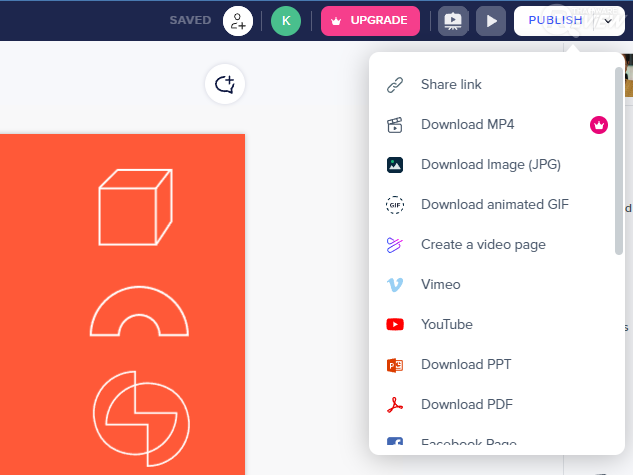Click the Vimeo logo icon

(x=395, y=285)
